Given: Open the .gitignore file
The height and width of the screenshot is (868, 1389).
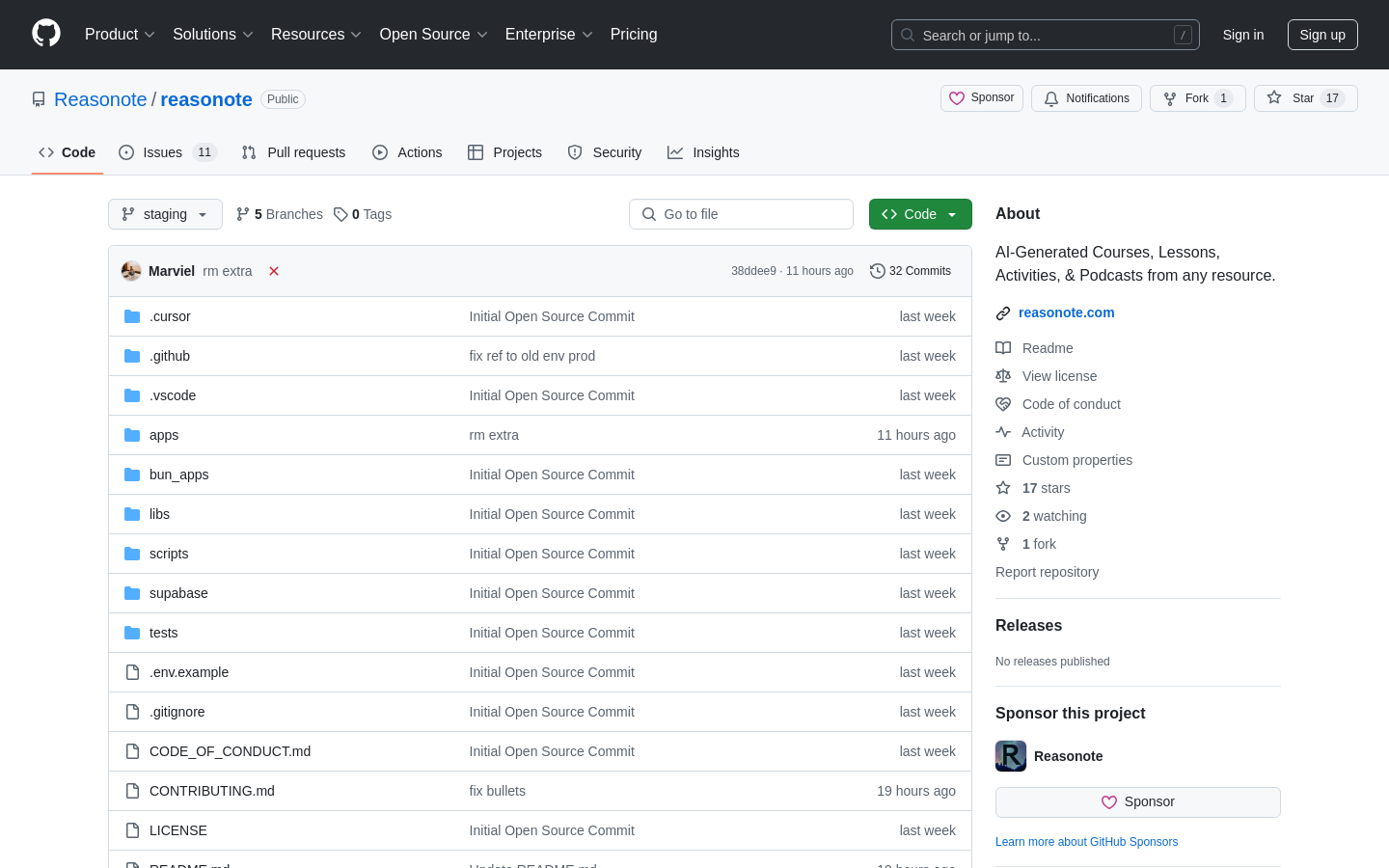Looking at the screenshot, I should pyautogui.click(x=177, y=712).
